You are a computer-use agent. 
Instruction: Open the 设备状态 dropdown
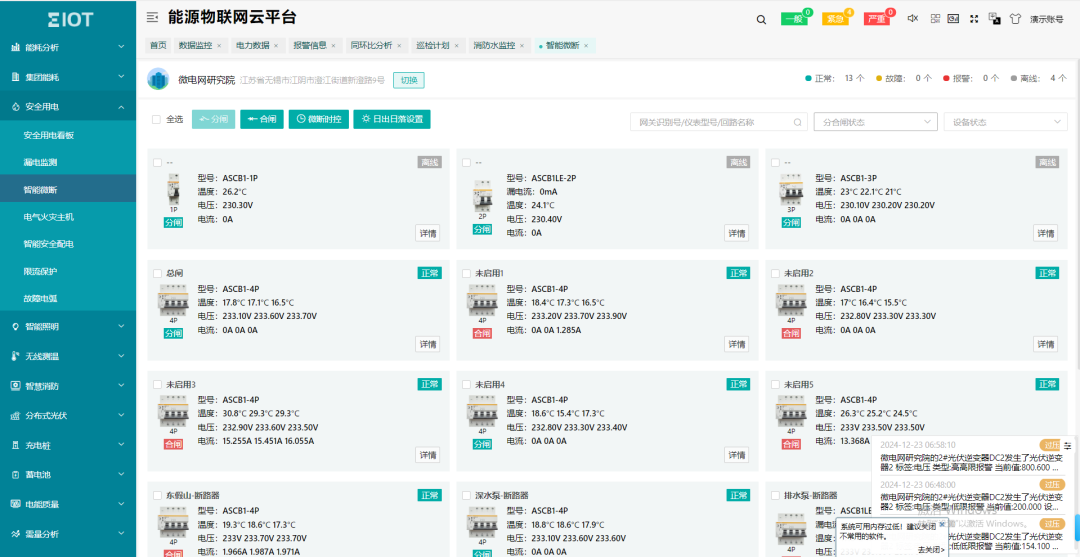tap(1006, 122)
